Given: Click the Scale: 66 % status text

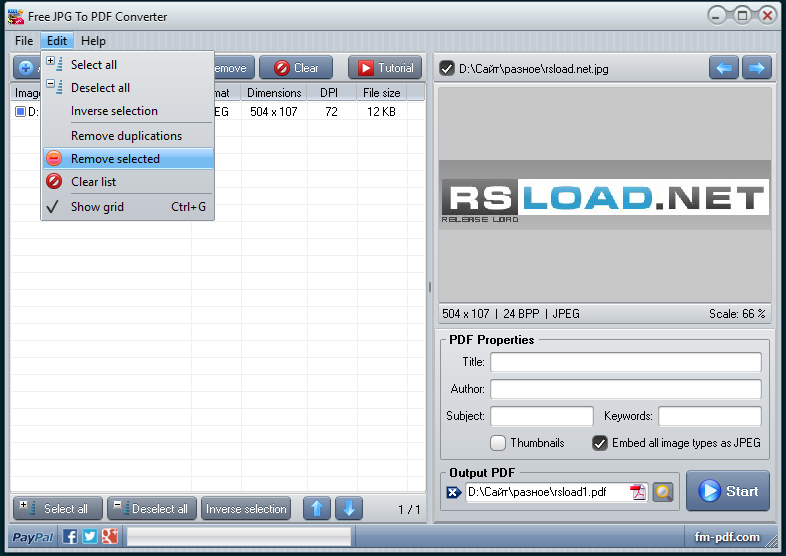Looking at the screenshot, I should (737, 314).
